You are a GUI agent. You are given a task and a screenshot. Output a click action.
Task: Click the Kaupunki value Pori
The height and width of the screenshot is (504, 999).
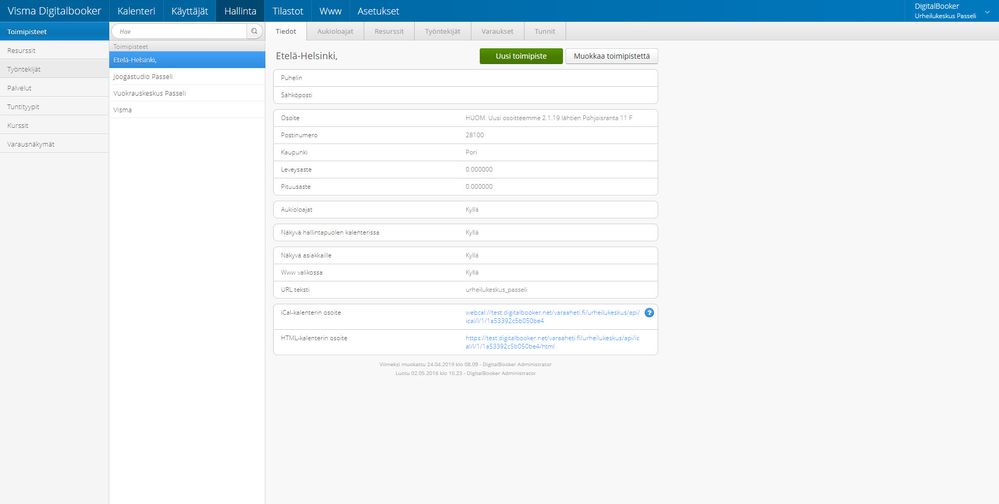coord(471,152)
